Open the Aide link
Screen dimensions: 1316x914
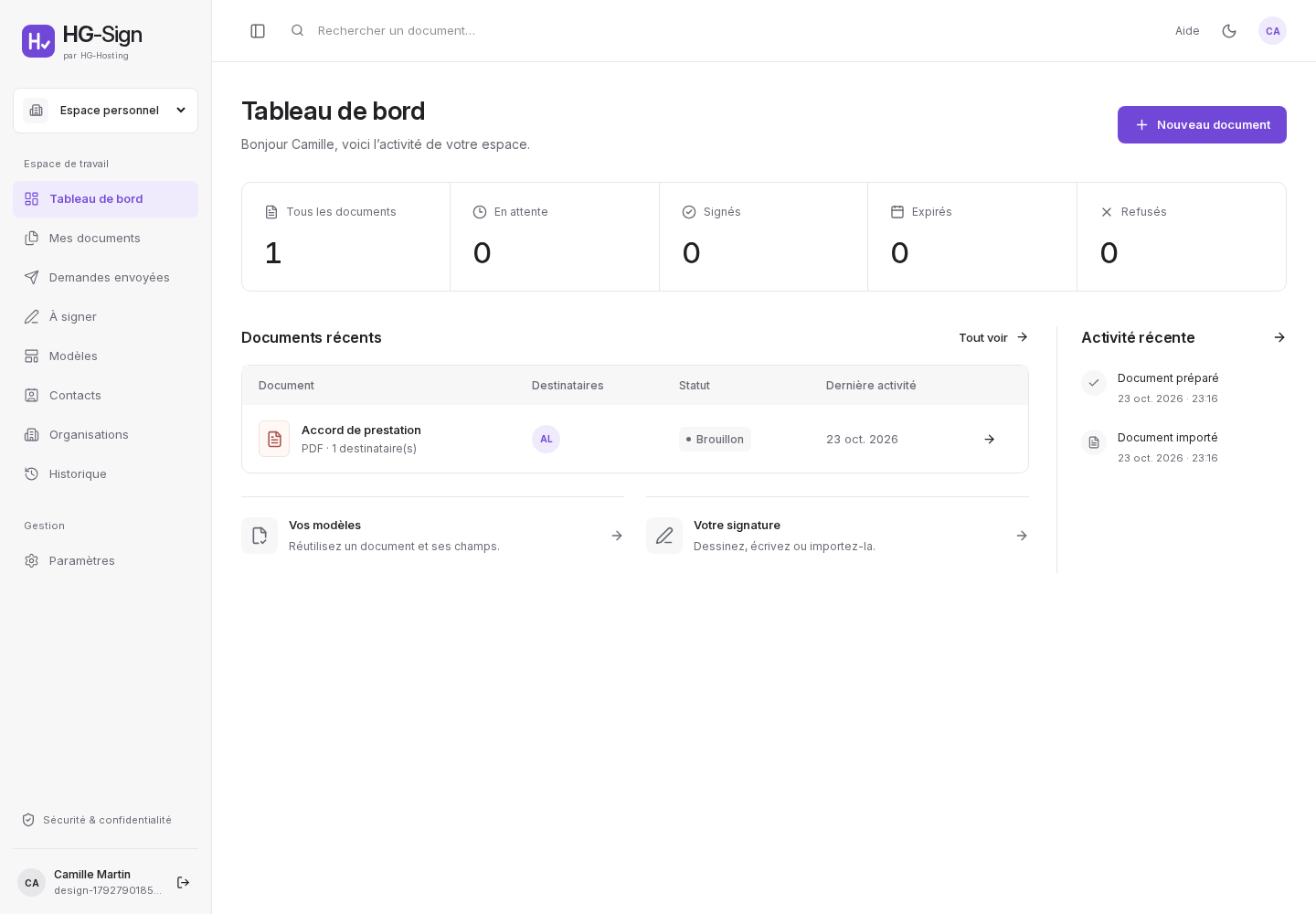(x=1187, y=31)
